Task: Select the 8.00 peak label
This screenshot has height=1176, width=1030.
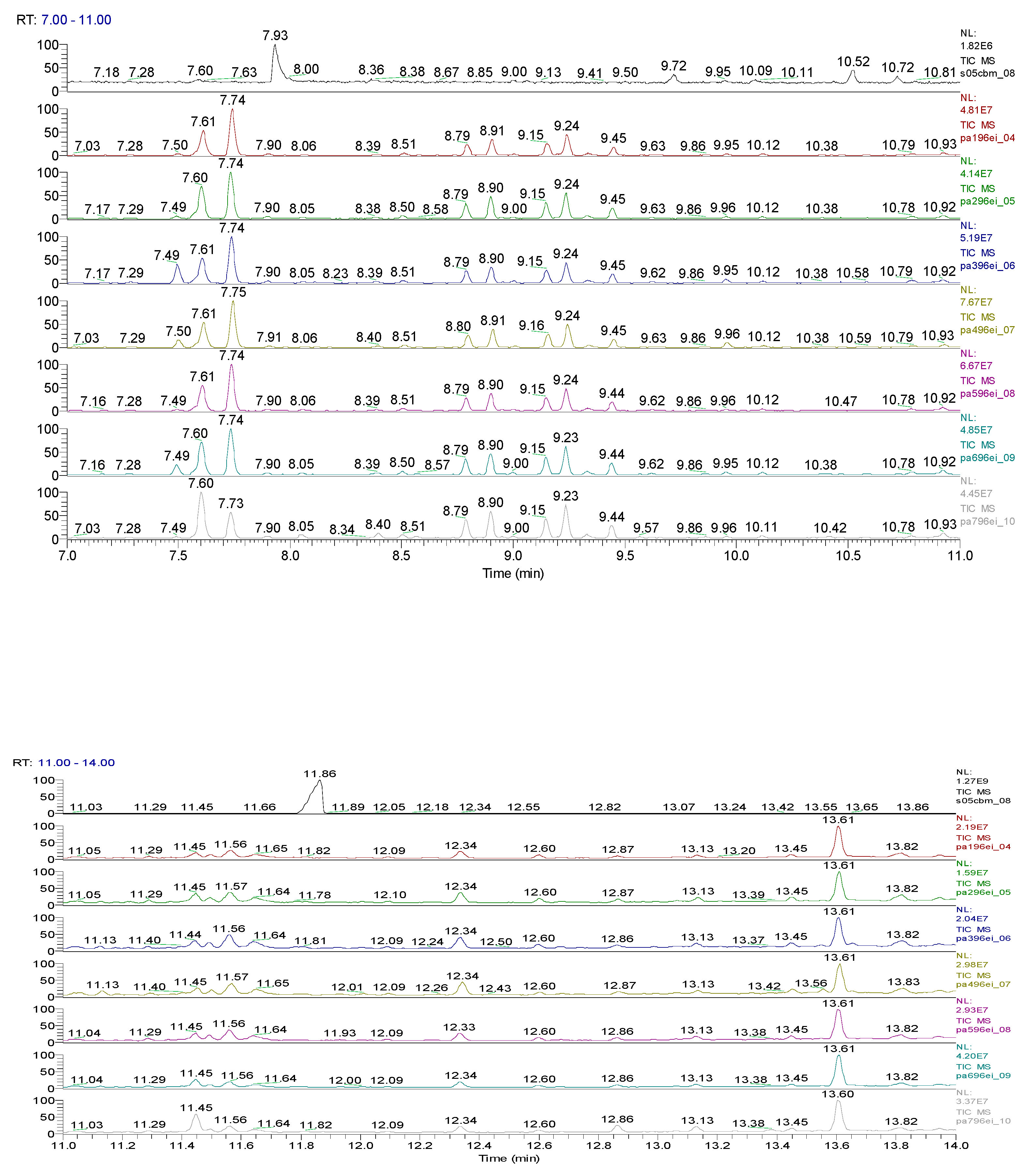Action: [306, 69]
